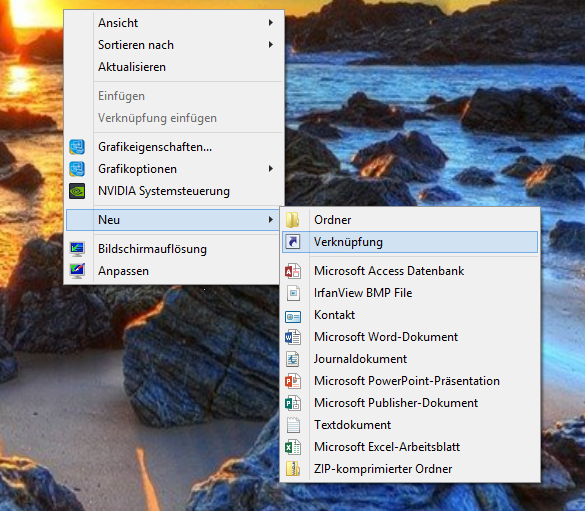This screenshot has width=585, height=511.
Task: Open the Neu submenu arrow
Action: tap(270, 220)
